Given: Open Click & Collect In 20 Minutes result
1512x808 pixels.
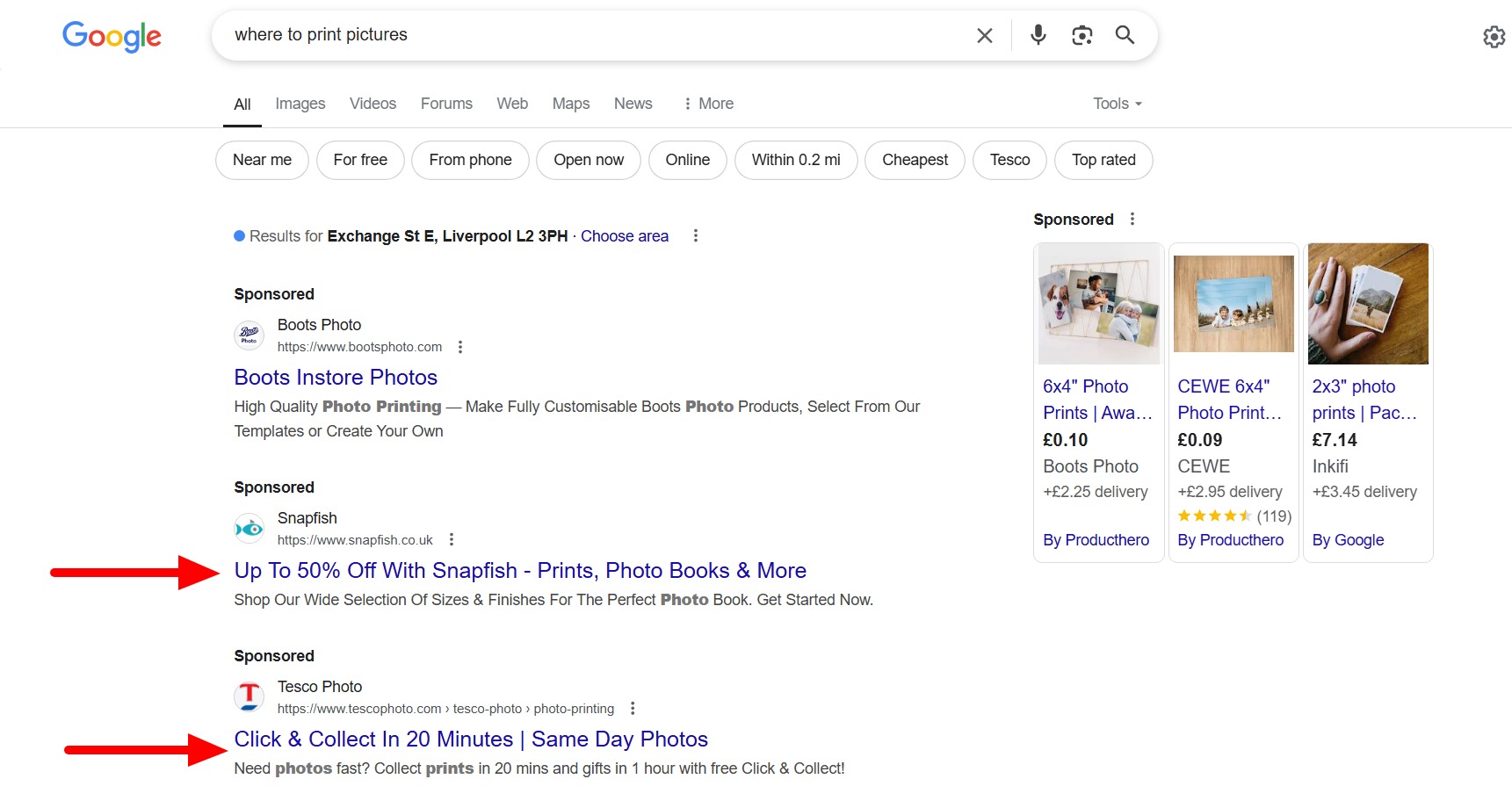Looking at the screenshot, I should (x=471, y=739).
